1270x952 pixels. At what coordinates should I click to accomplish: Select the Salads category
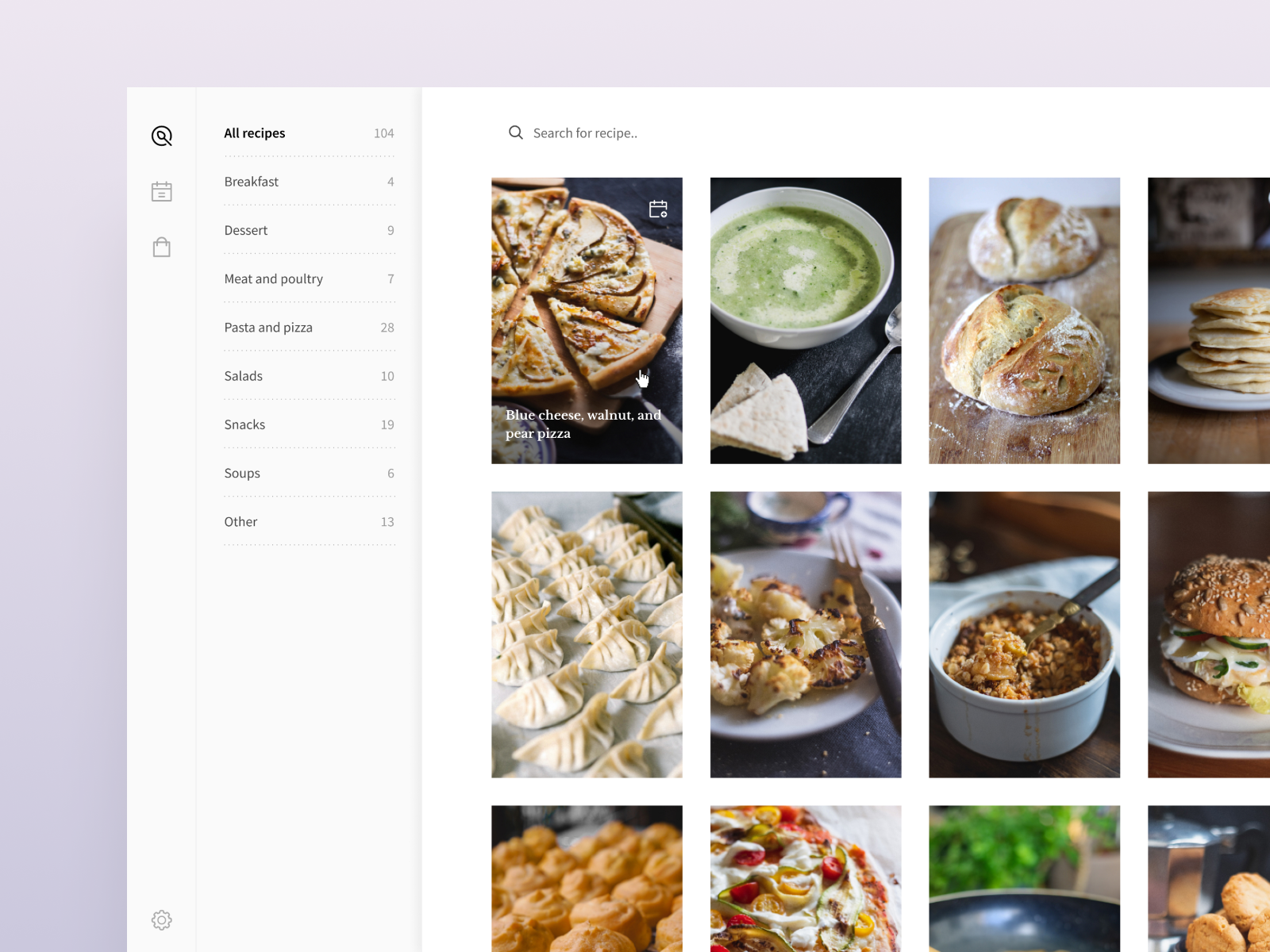310,376
